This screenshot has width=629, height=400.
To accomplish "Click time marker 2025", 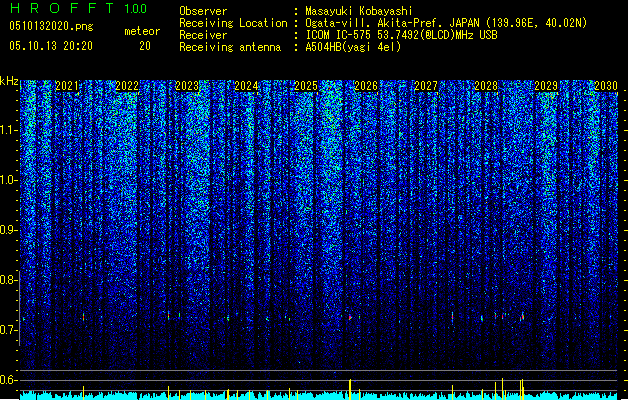I will click(x=306, y=86).
